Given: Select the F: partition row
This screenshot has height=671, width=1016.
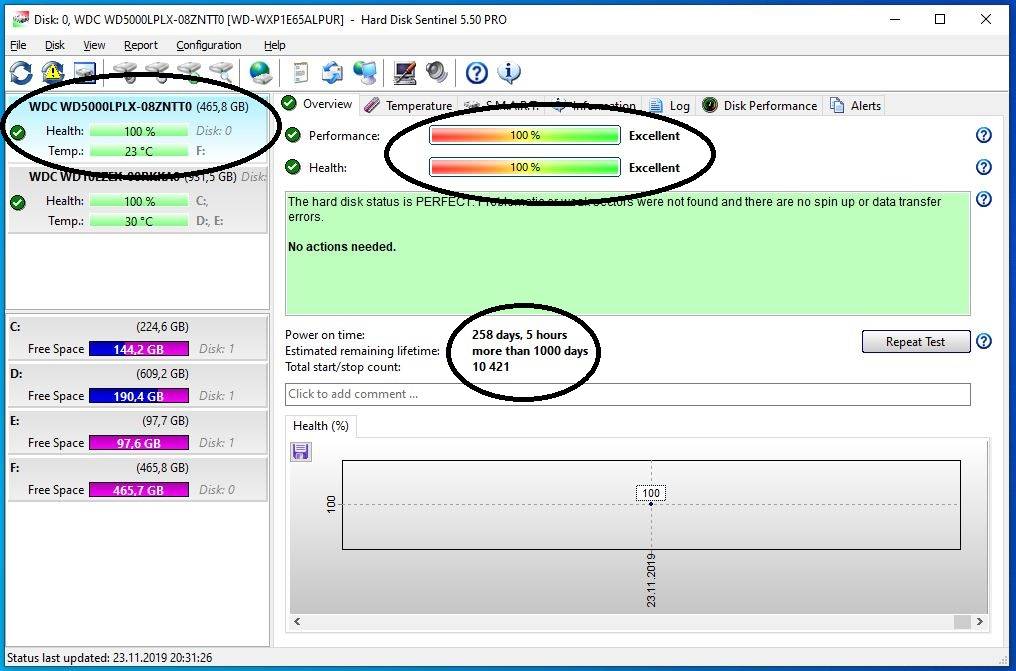Looking at the screenshot, I should click(137, 479).
